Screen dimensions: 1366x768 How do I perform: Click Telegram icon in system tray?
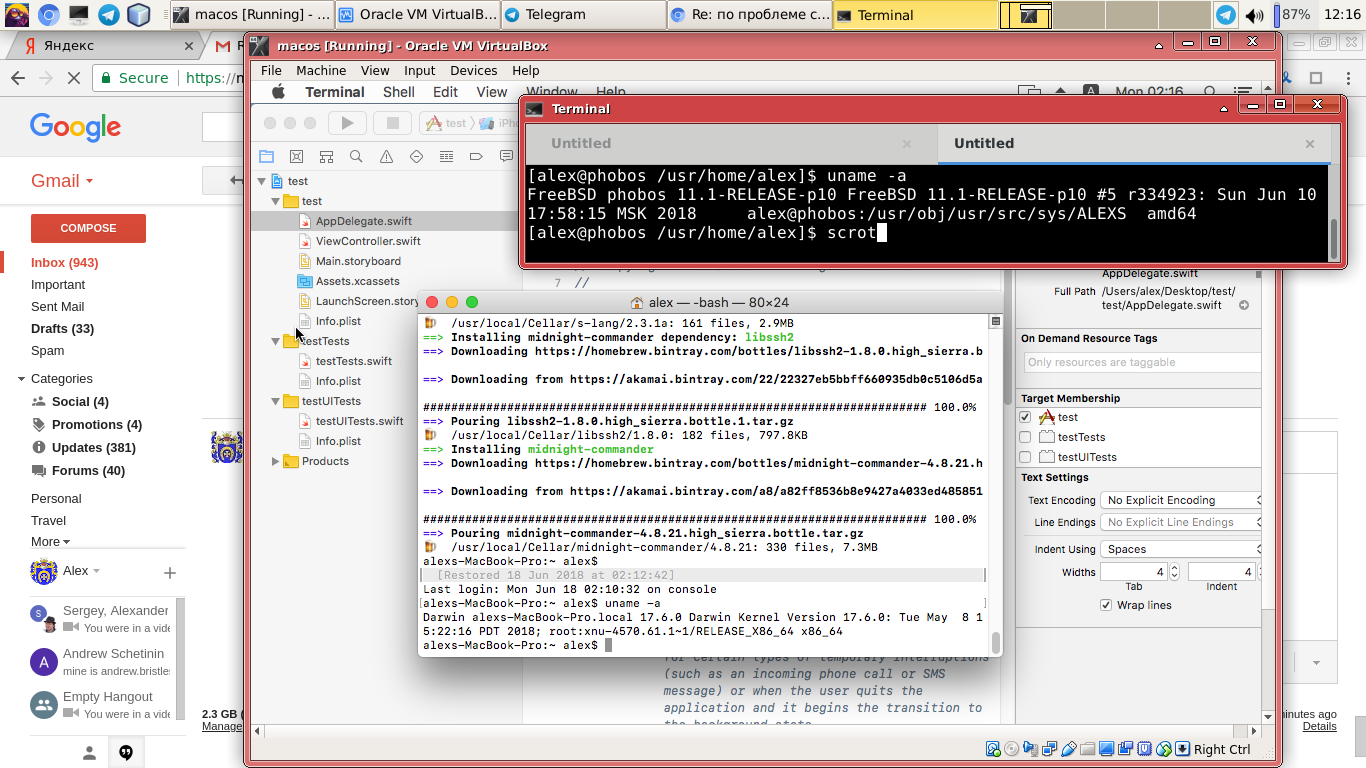coord(1226,15)
